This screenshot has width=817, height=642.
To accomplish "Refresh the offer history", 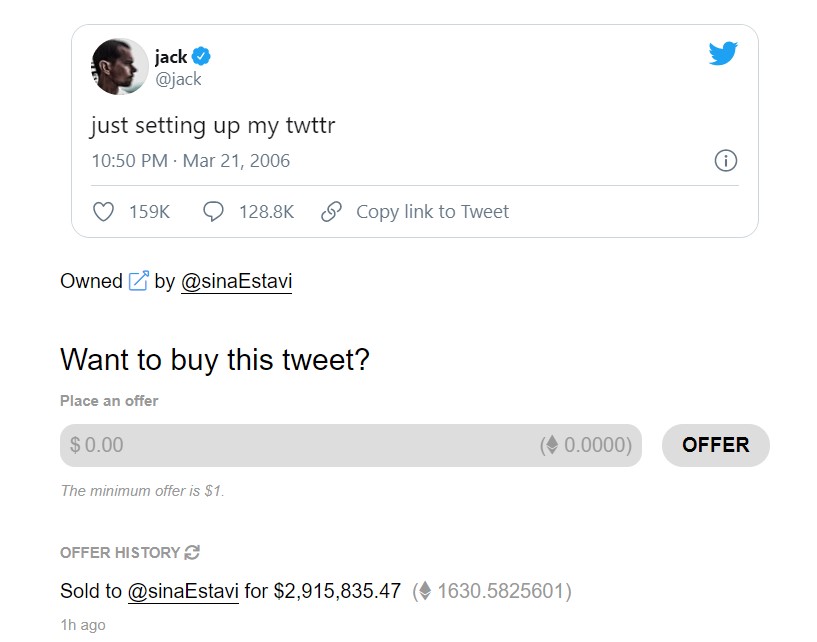I will tap(190, 552).
